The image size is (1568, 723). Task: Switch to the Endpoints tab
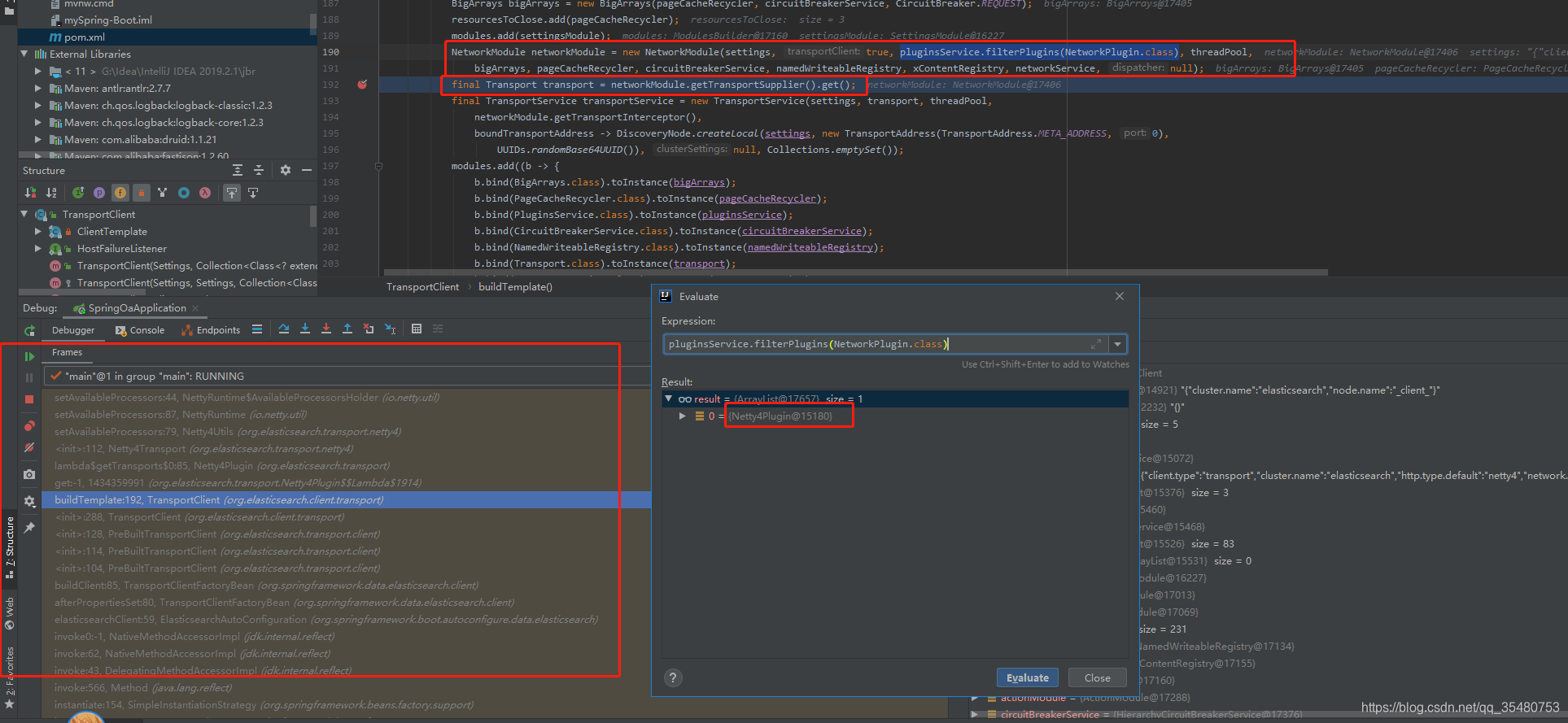pyautogui.click(x=211, y=330)
